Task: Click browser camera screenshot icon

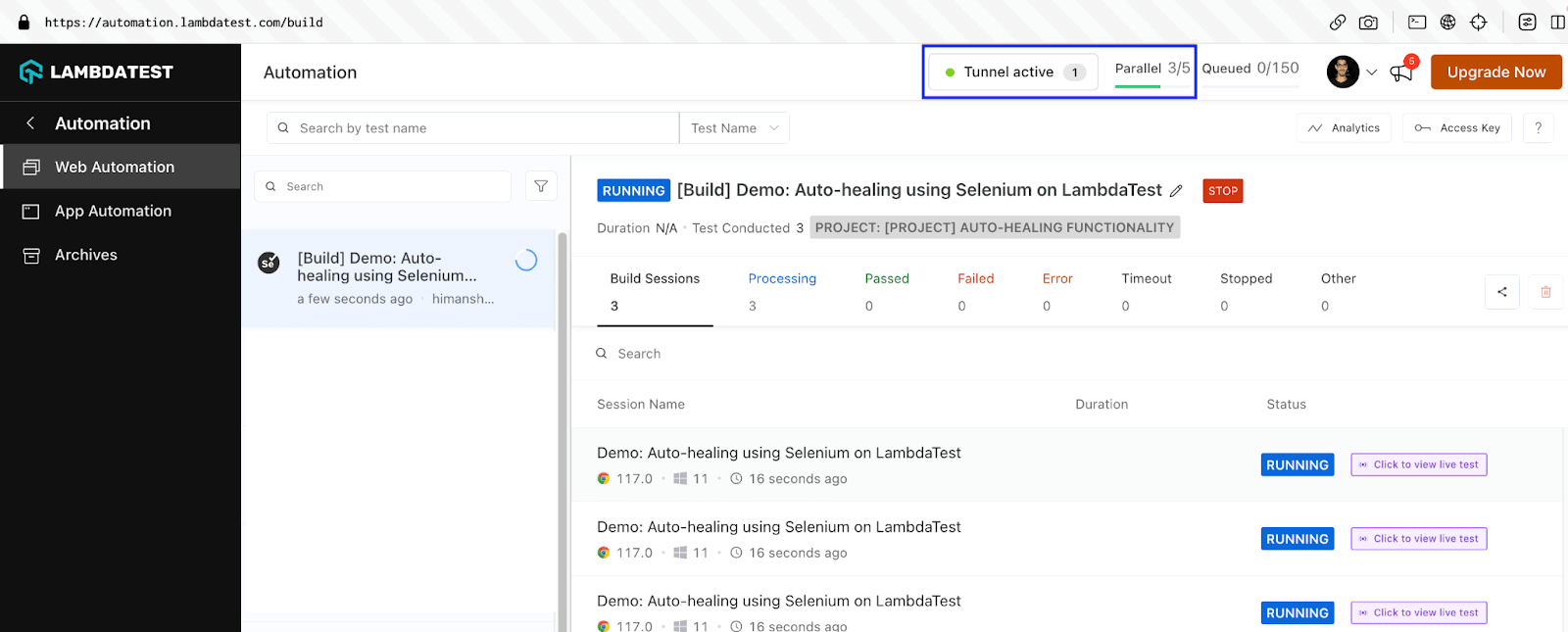Action: pyautogui.click(x=1368, y=22)
